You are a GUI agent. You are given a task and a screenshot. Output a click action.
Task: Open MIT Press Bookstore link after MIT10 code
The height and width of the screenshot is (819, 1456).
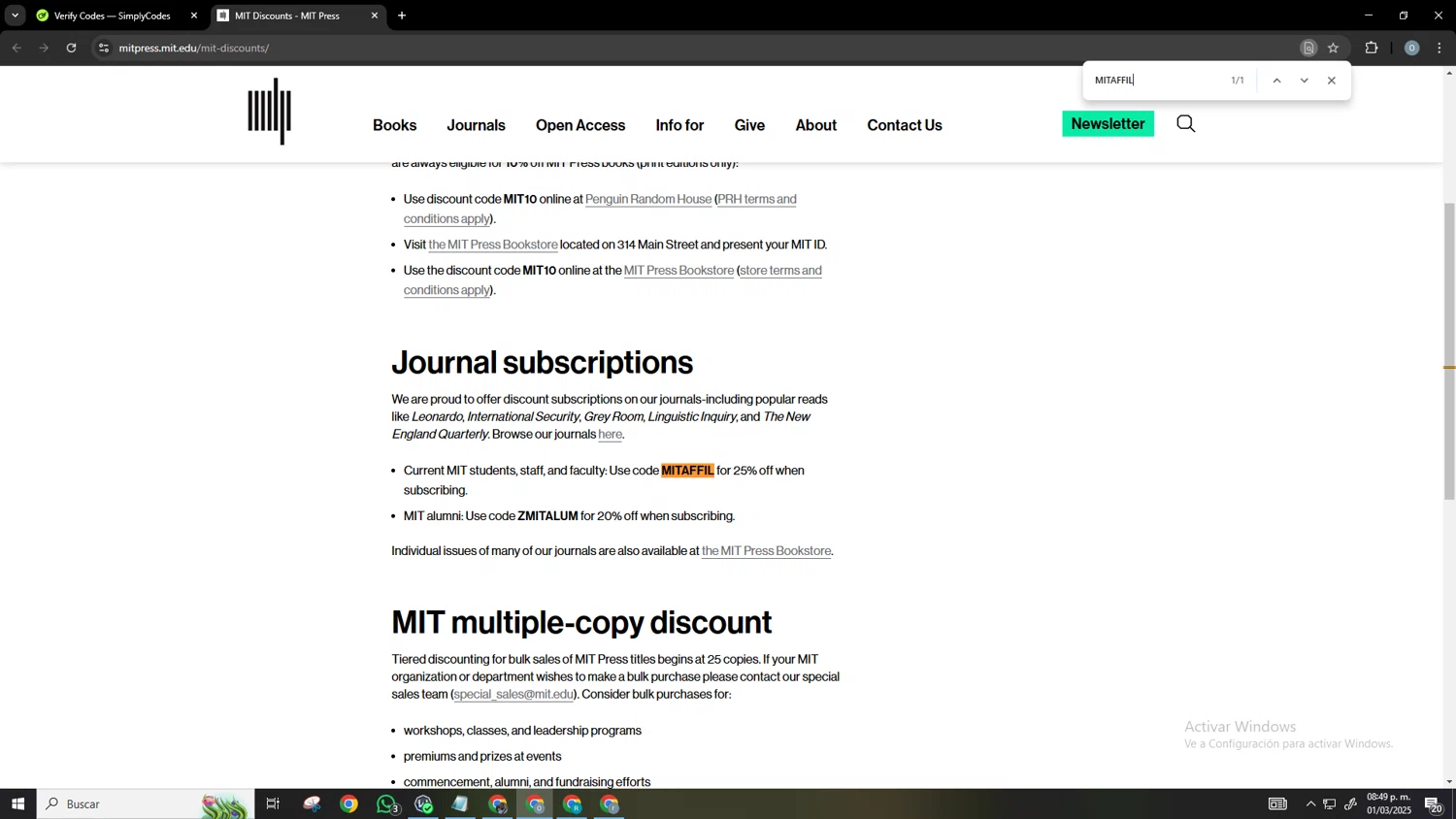678,271
